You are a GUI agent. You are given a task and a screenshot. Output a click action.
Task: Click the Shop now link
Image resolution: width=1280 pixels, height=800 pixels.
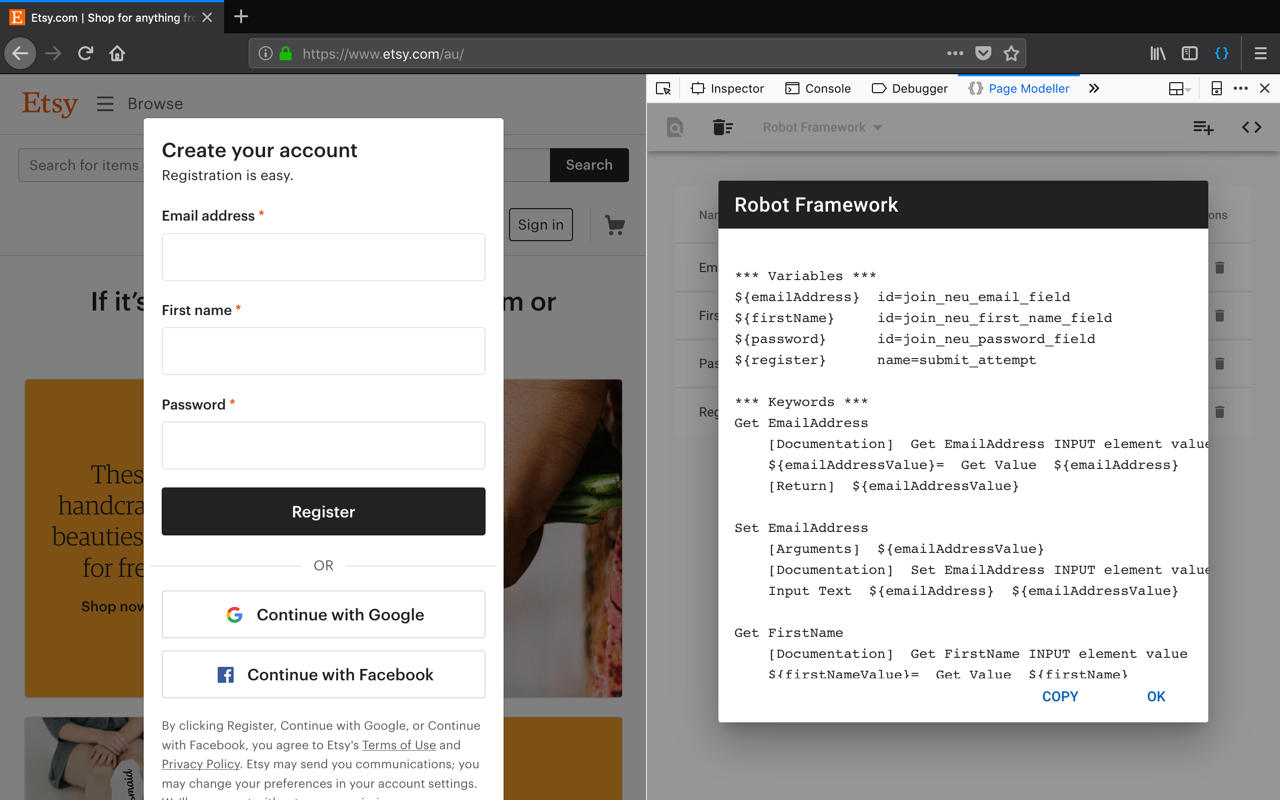click(x=112, y=606)
